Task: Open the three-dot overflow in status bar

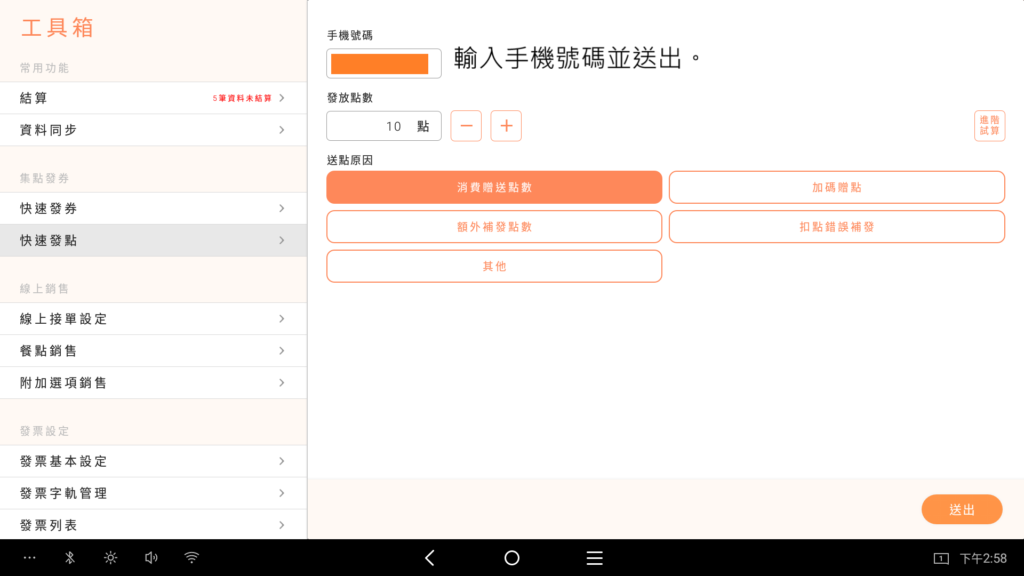Action: coord(30,558)
